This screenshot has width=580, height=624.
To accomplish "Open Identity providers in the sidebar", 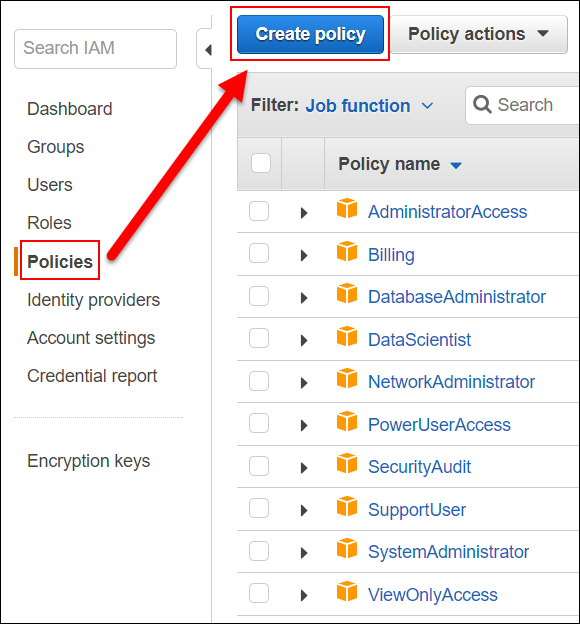I will click(94, 300).
